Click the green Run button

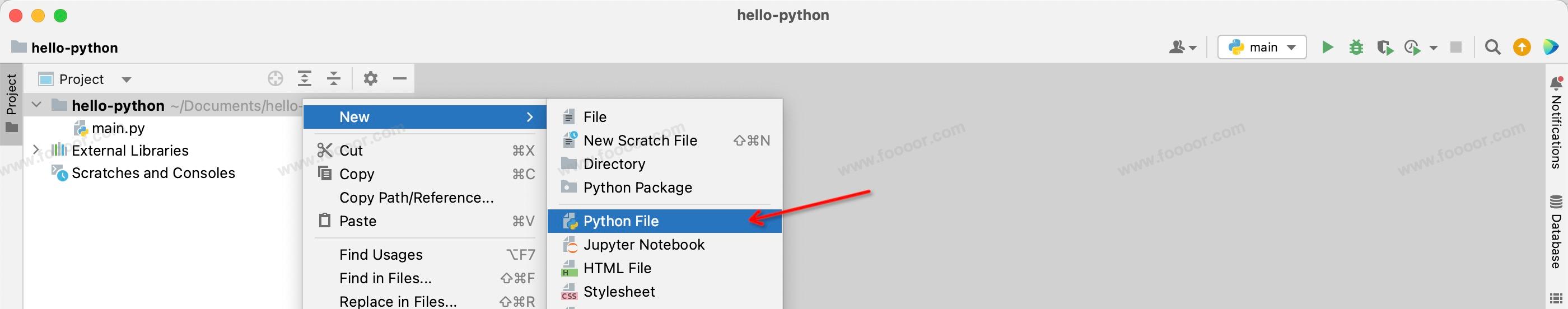point(1327,47)
